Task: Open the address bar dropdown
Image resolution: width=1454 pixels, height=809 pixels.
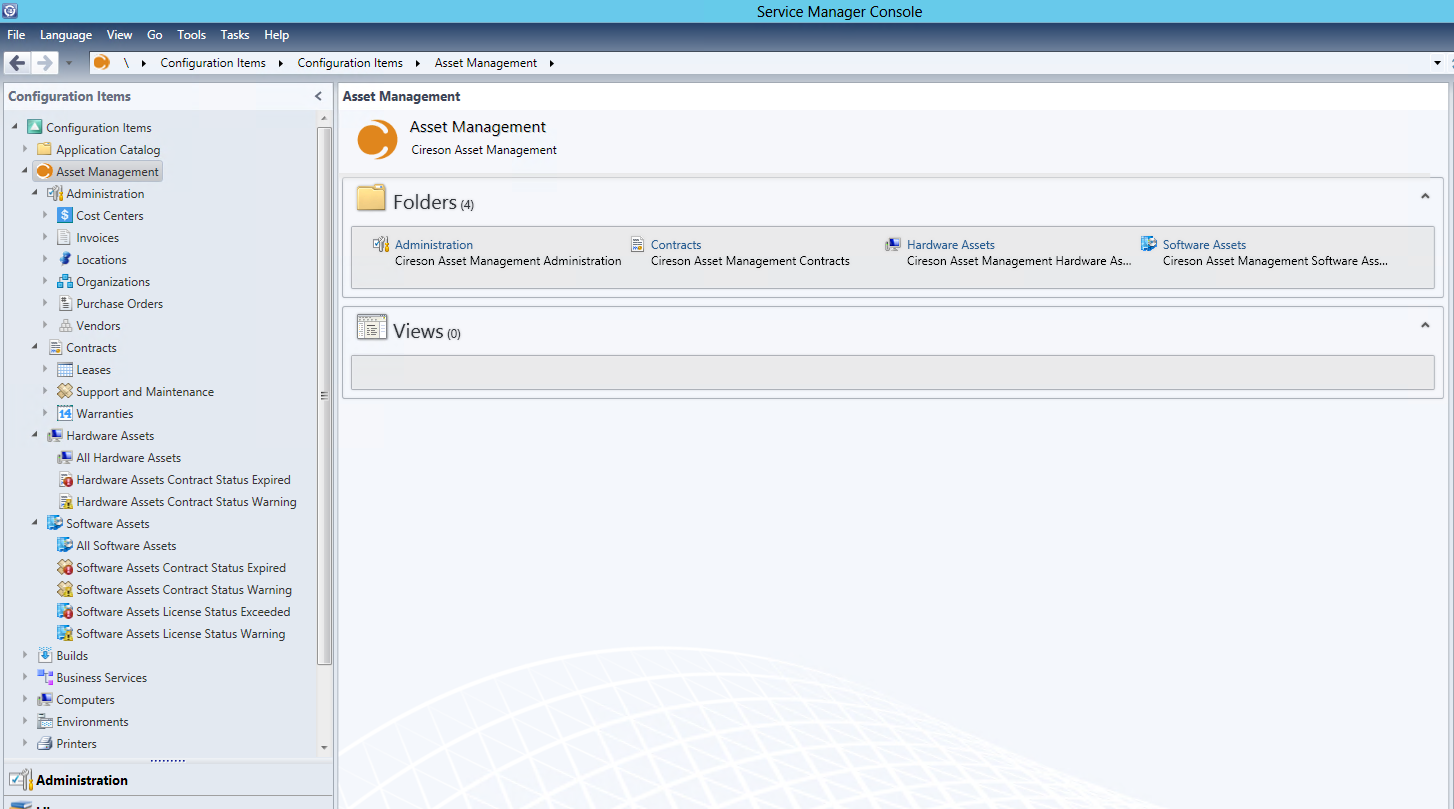Action: click(x=1437, y=63)
